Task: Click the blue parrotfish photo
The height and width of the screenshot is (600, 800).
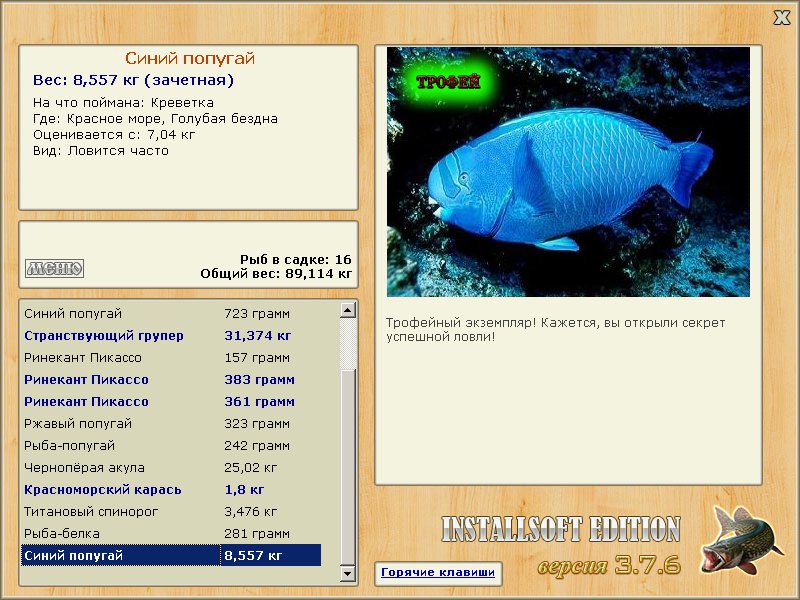Action: 568,172
